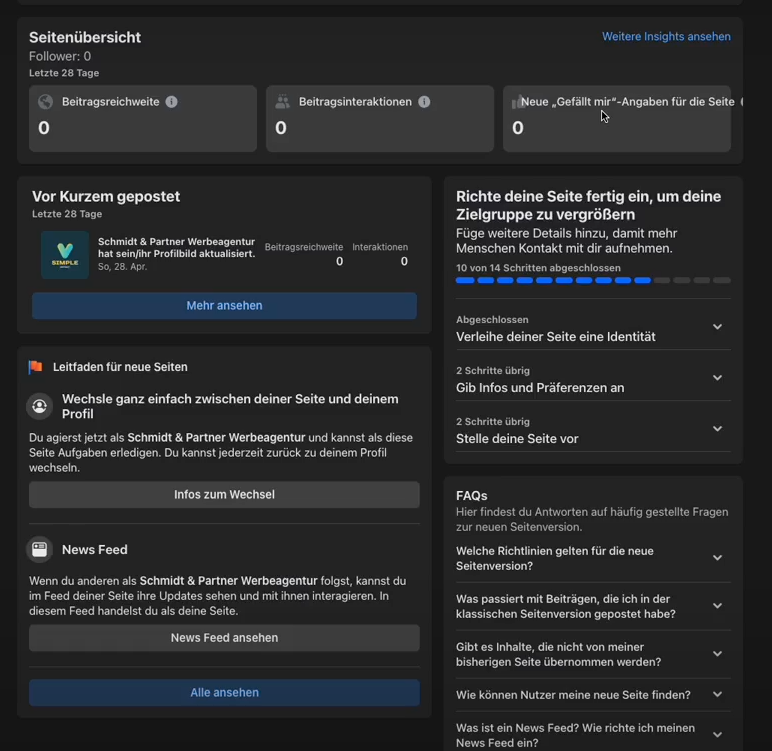
Task: Click the info icon next to Beitragsinteraktionen
Action: point(424,102)
